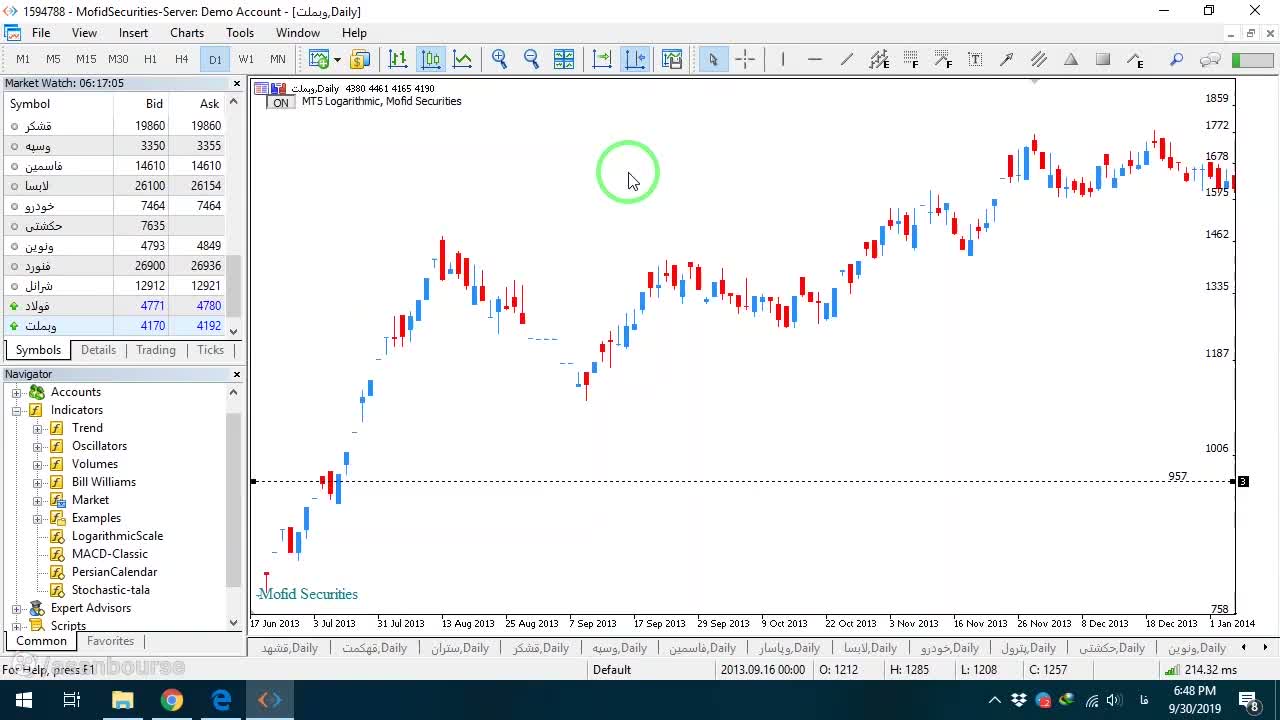Select the arrow drawing tool

1007,59
